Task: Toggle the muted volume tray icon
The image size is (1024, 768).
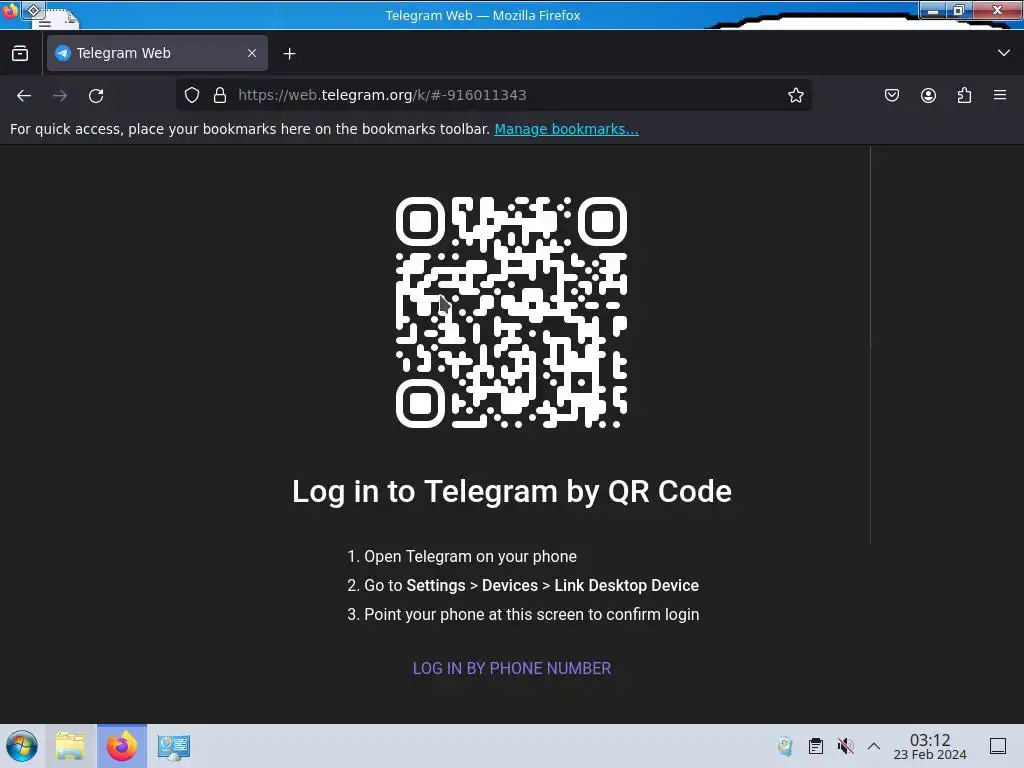Action: [845, 746]
